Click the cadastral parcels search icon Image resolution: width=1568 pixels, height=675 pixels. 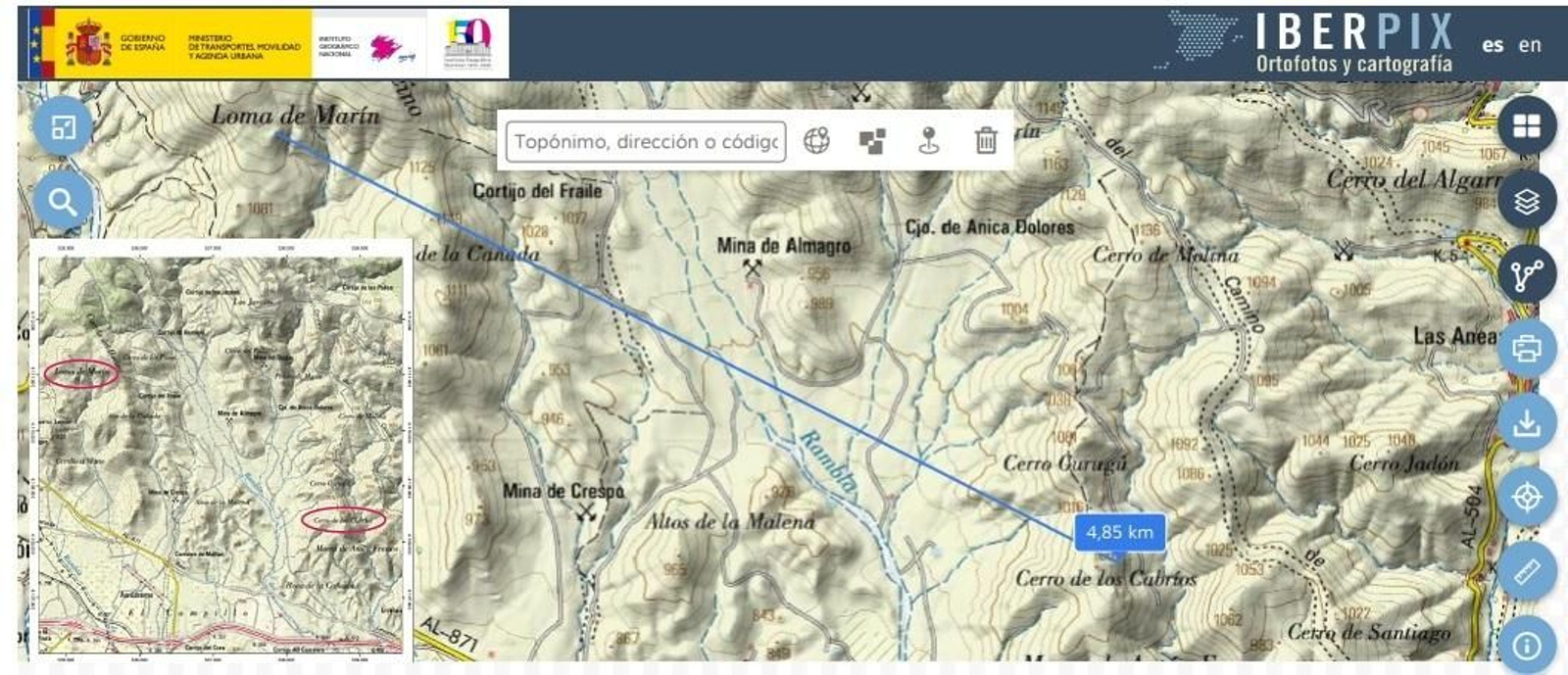(x=872, y=141)
